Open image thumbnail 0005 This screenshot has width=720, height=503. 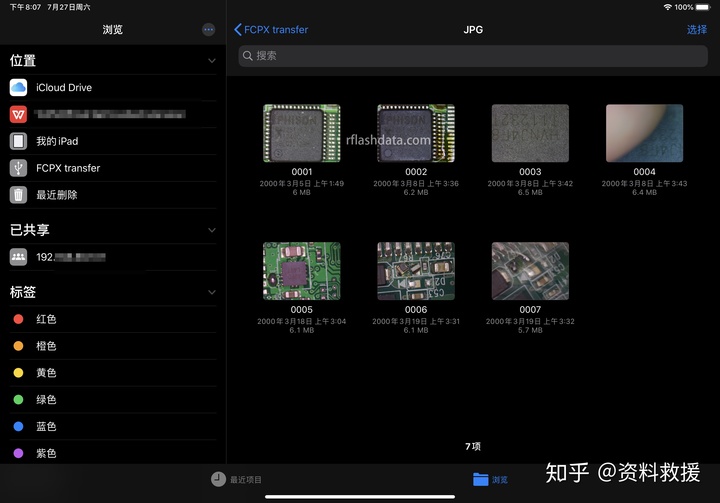click(x=302, y=271)
